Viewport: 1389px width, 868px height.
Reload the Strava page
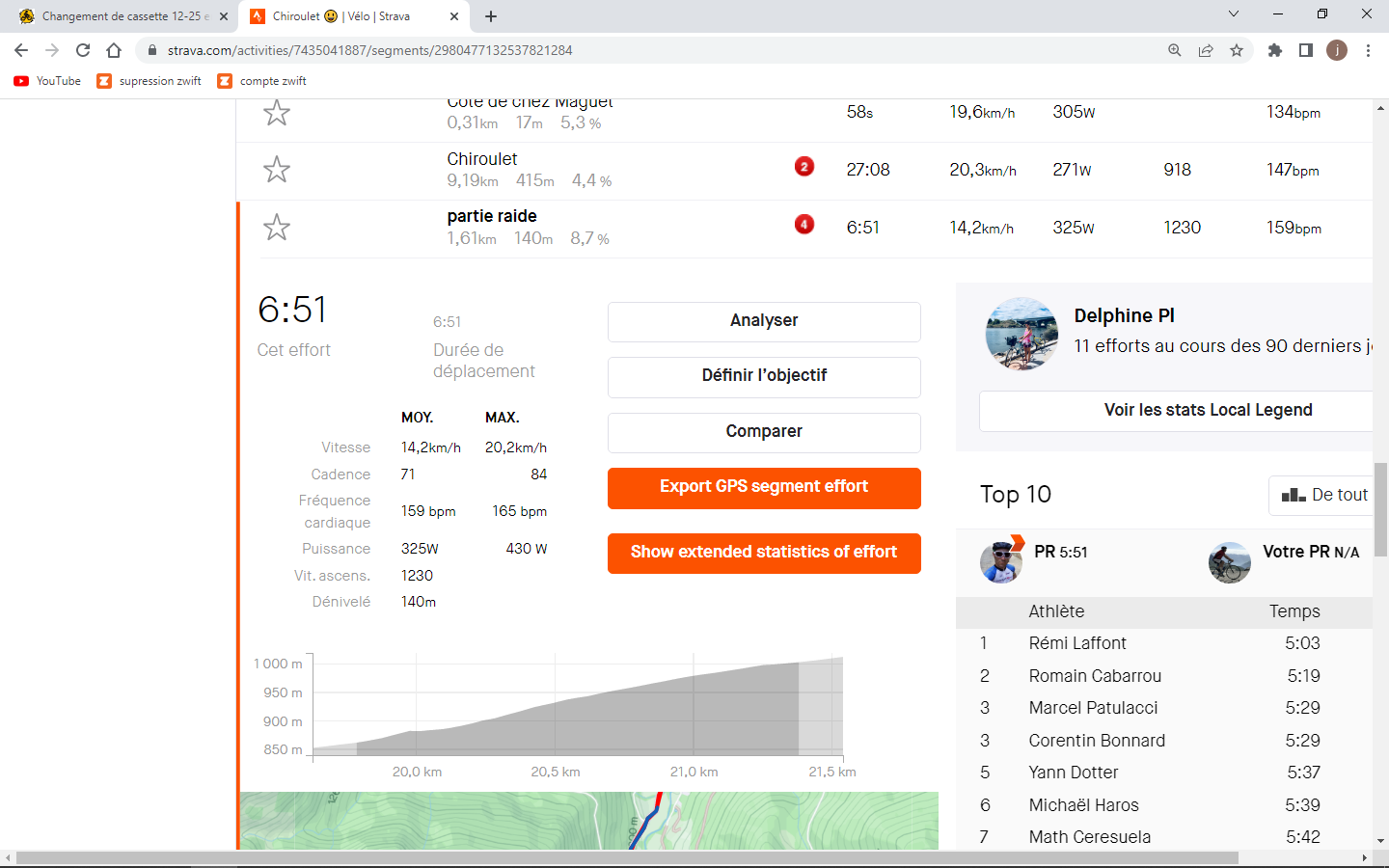(x=83, y=50)
